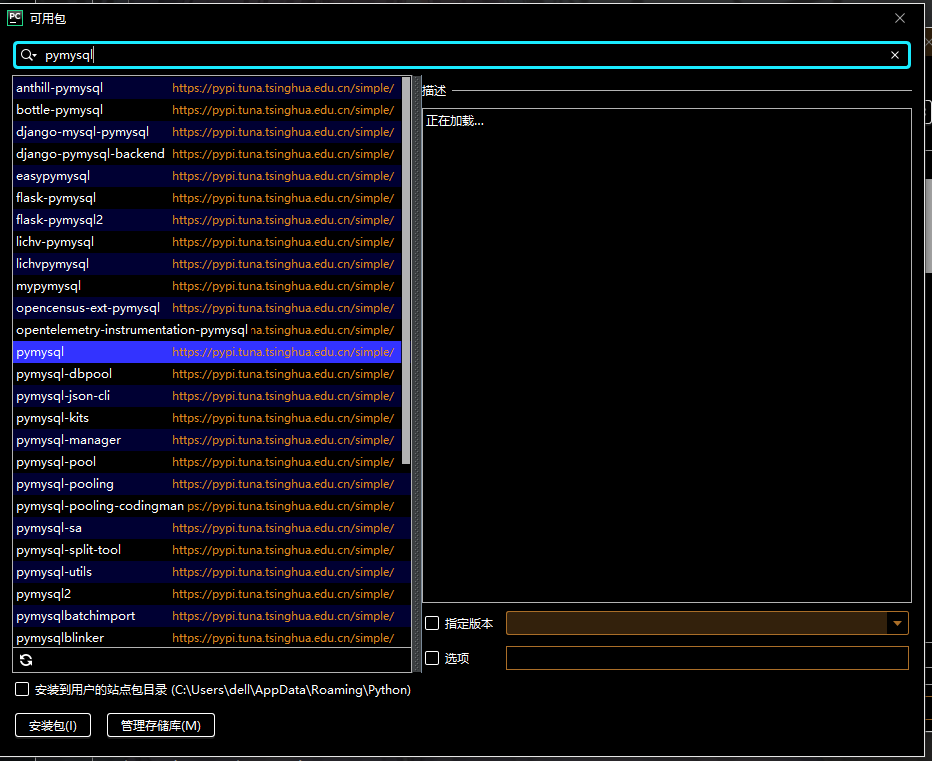This screenshot has height=761, width=932.
Task: Select the flask-pymysql2 package
Action: point(207,220)
